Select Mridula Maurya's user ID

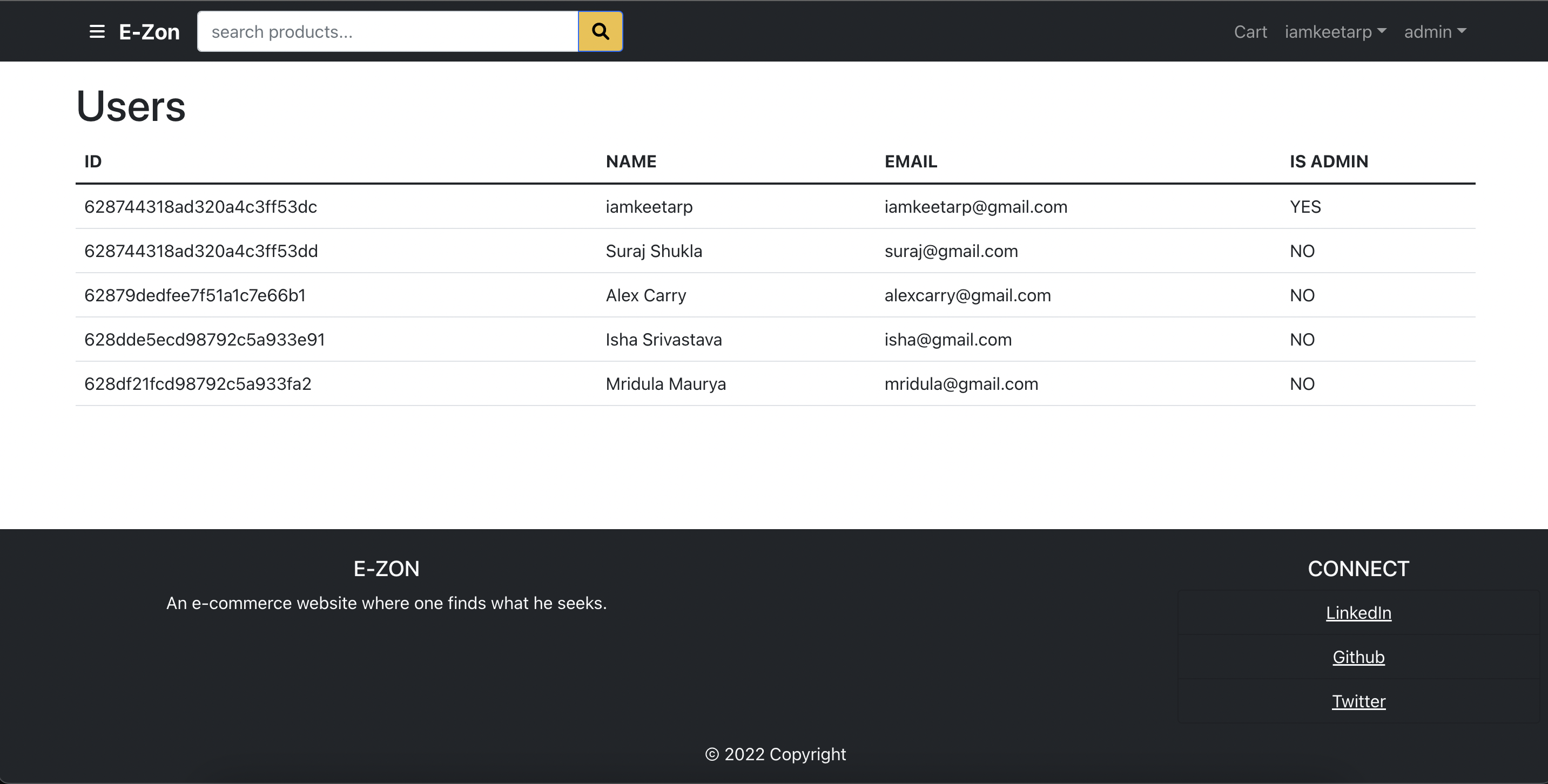pyautogui.click(x=198, y=383)
